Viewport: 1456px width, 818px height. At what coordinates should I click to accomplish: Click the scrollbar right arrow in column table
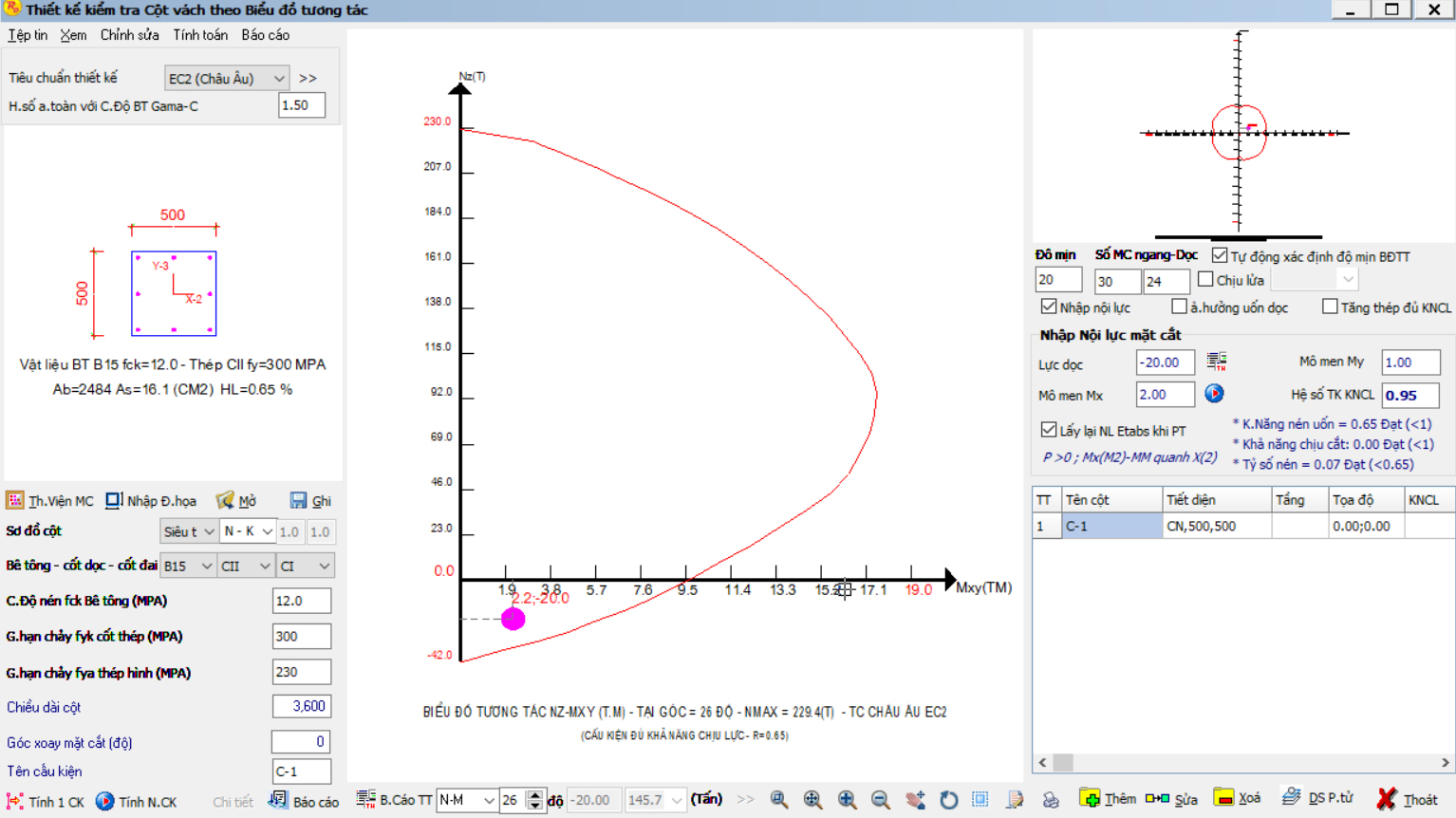coord(1446,762)
